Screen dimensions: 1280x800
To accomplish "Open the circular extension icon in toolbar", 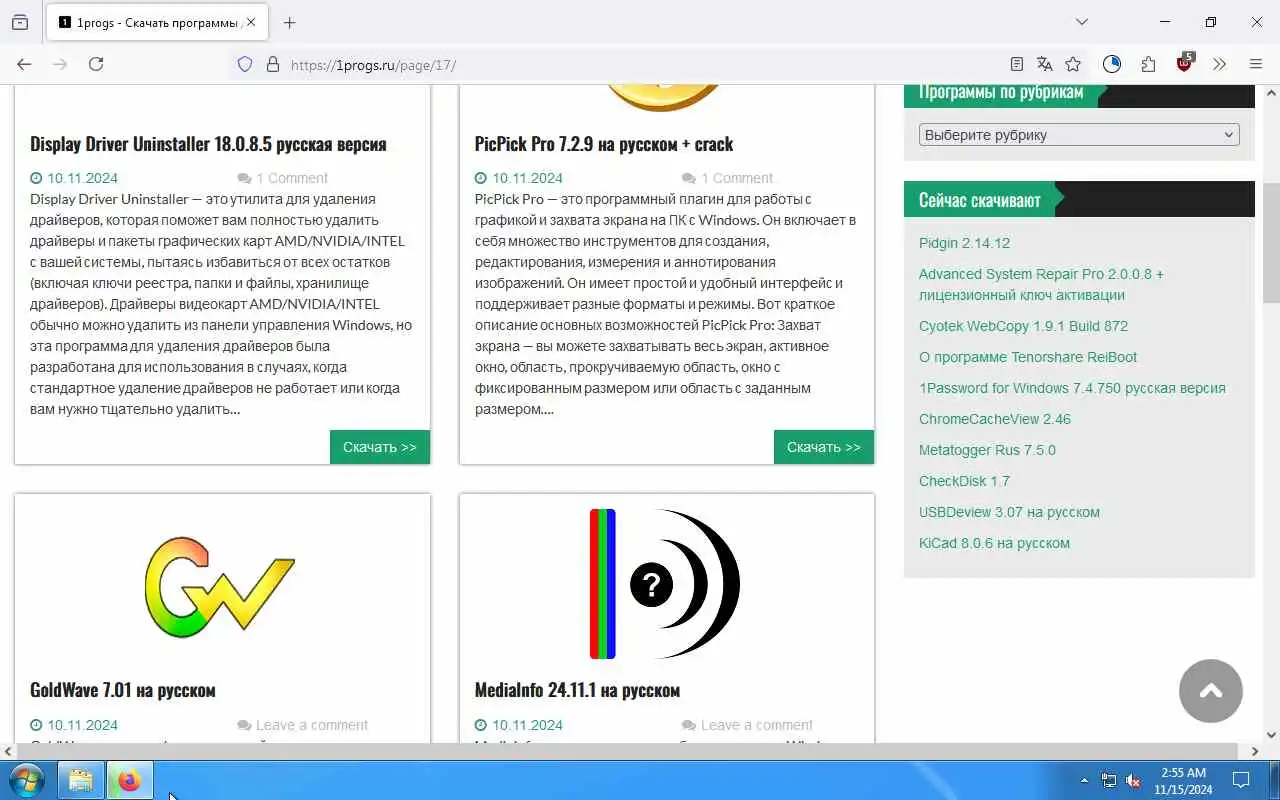I will point(1112,64).
